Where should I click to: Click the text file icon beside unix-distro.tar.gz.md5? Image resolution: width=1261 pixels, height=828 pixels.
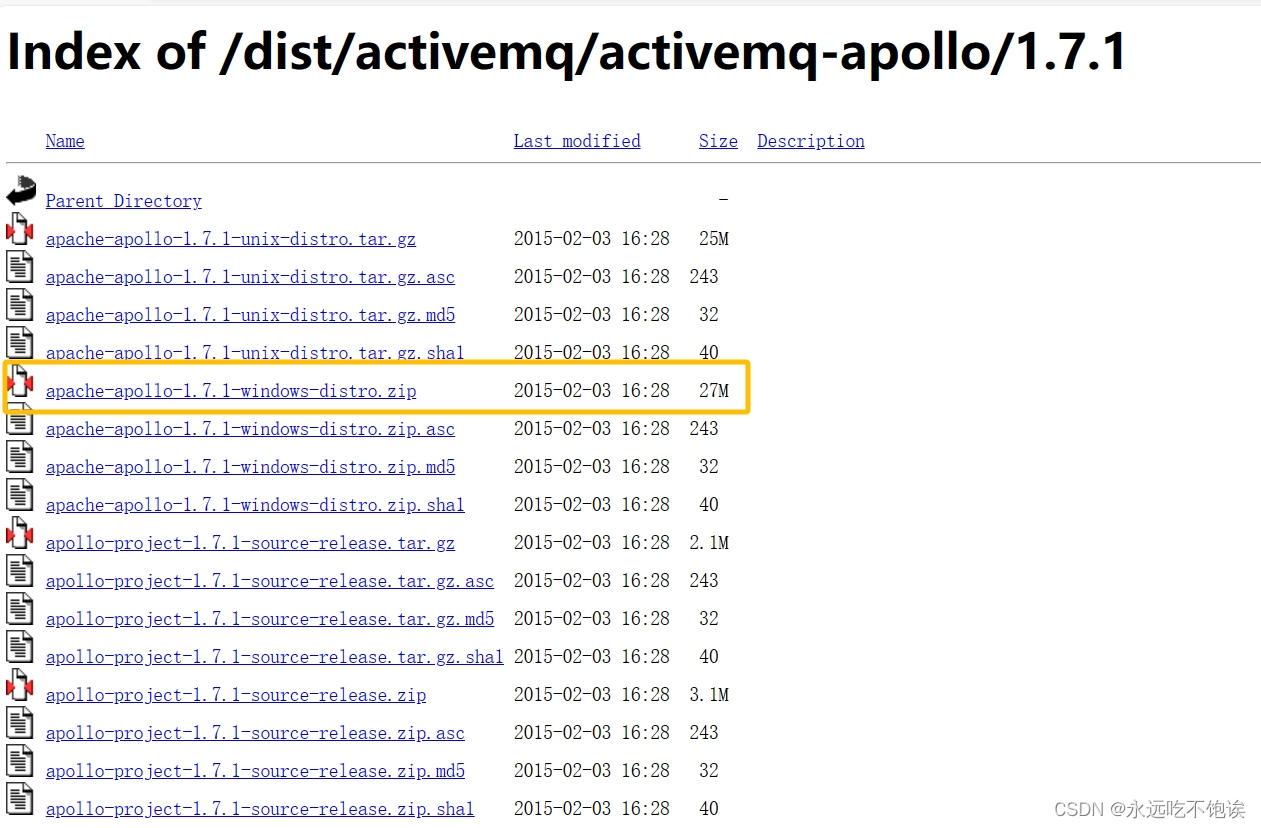[20, 305]
